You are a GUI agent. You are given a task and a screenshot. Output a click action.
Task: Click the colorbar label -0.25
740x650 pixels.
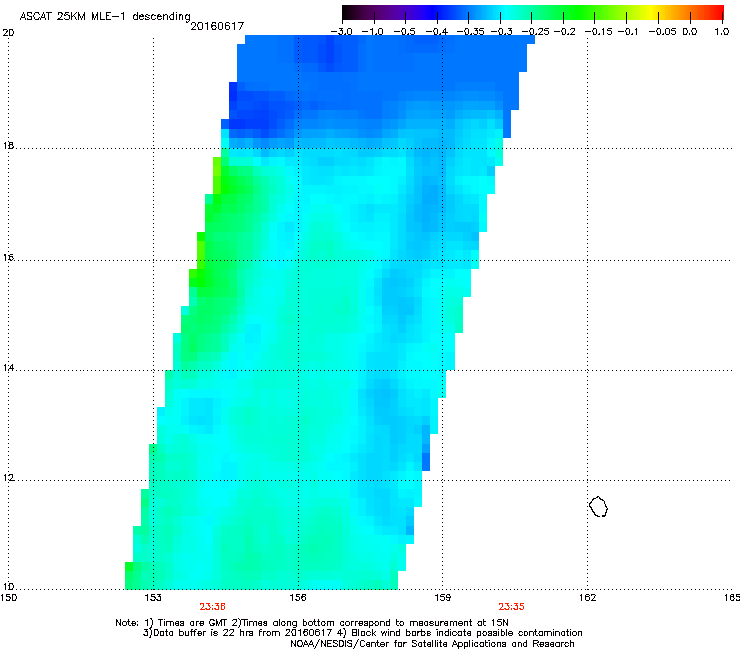coord(535,32)
